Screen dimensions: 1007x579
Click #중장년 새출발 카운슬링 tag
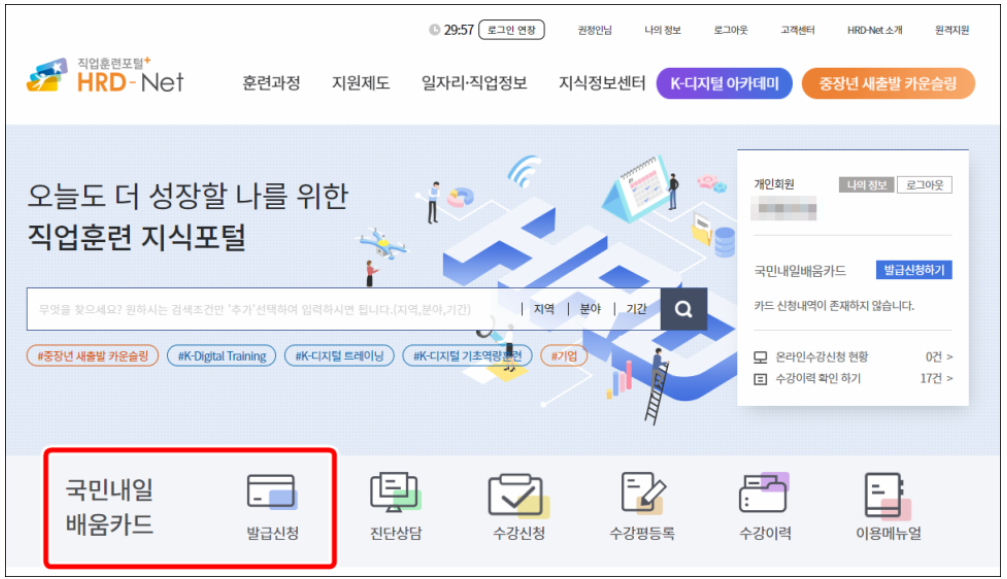click(92, 356)
